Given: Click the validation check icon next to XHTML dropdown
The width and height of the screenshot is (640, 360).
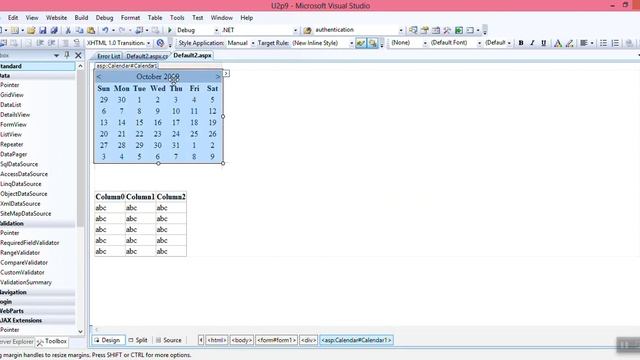Looking at the screenshot, I should pyautogui.click(x=160, y=43).
